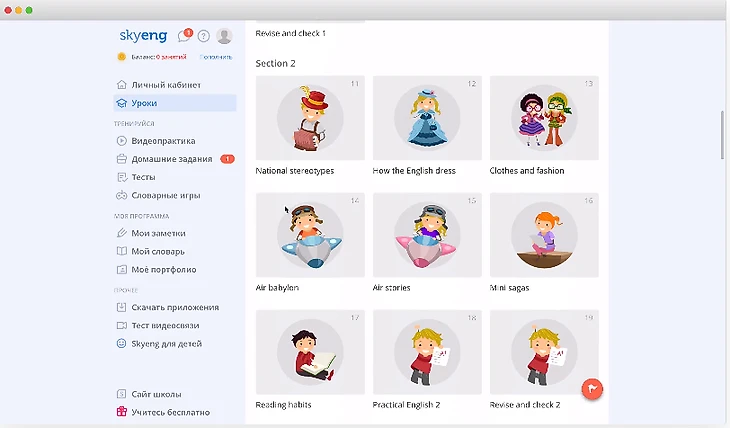Click the yellow minimize window button
The width and height of the screenshot is (730, 428).
(x=19, y=10)
